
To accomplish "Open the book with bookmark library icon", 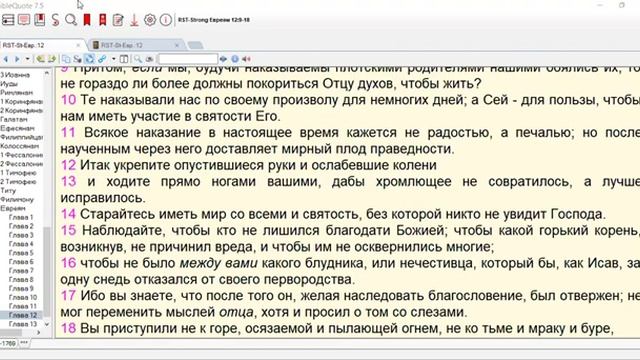I will (x=40, y=20).
